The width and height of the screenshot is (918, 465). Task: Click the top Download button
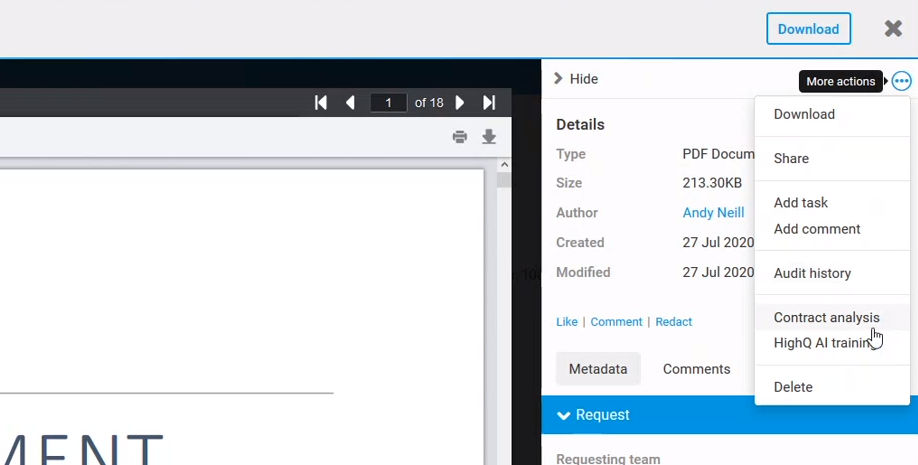tap(809, 29)
